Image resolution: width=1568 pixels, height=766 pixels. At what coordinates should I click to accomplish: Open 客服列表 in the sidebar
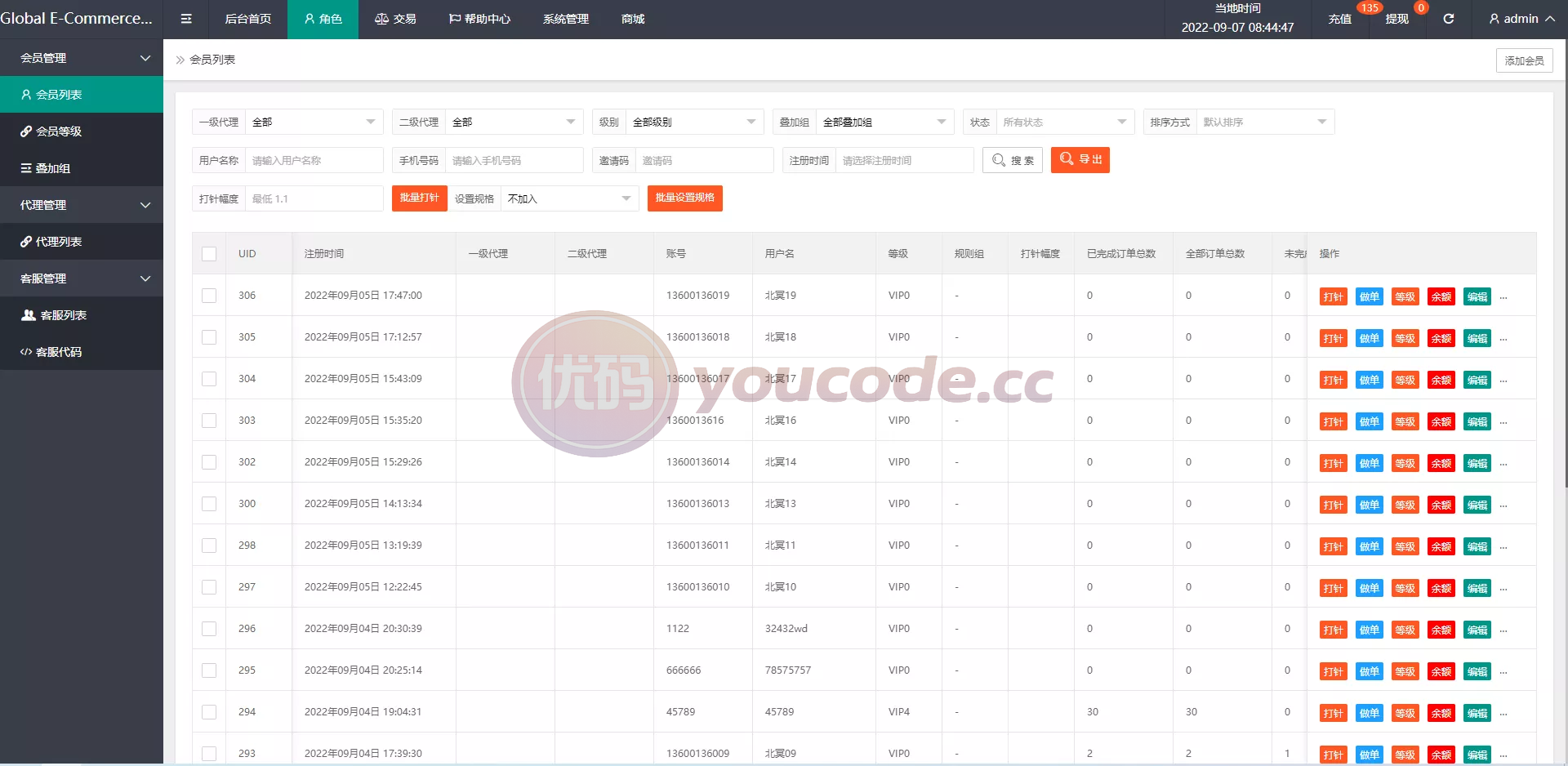coord(82,315)
